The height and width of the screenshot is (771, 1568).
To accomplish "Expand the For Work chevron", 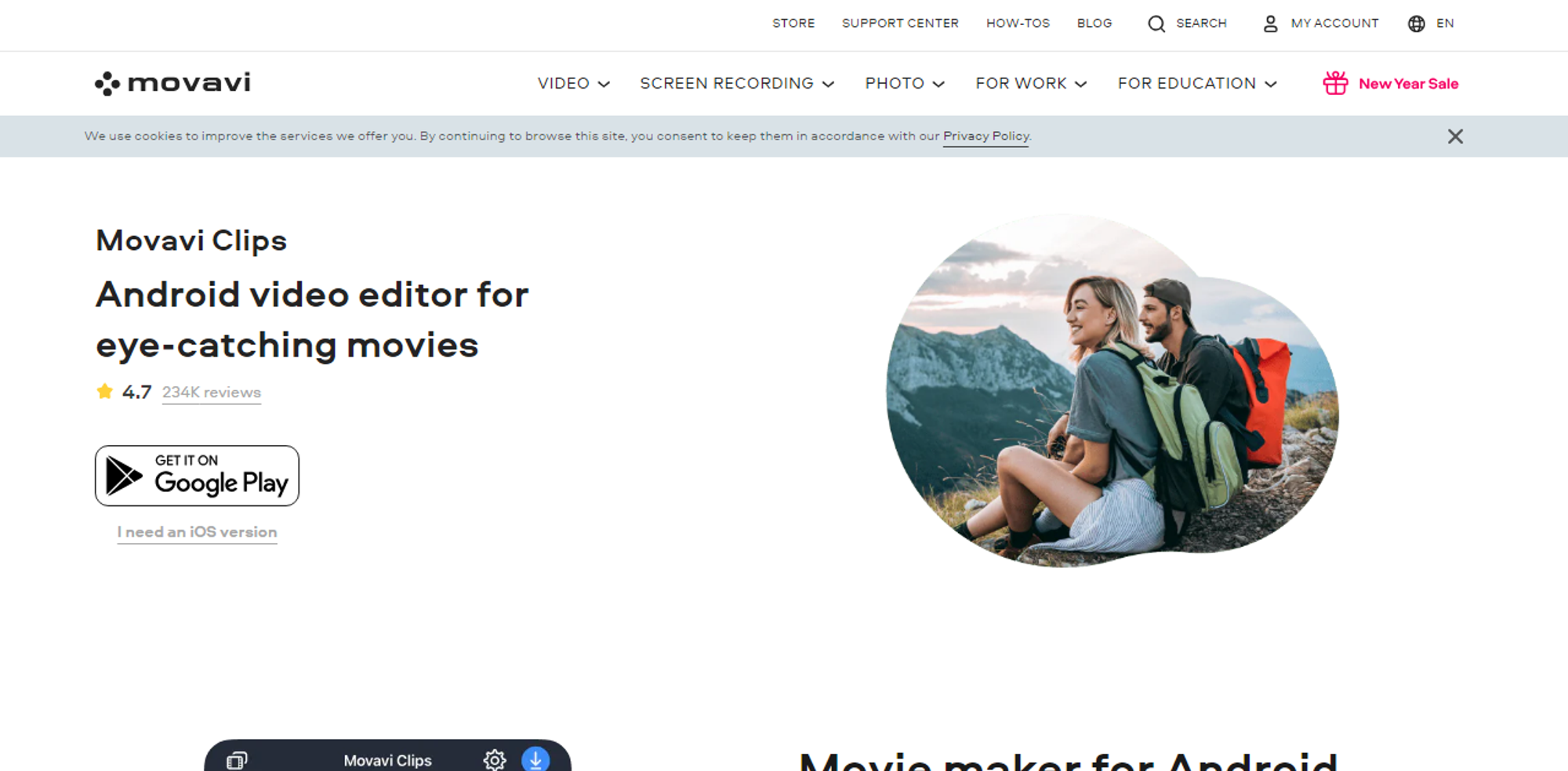I will [x=1080, y=84].
